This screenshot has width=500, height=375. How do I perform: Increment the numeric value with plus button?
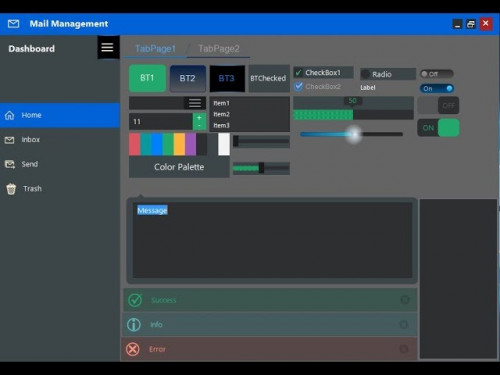tap(199, 118)
